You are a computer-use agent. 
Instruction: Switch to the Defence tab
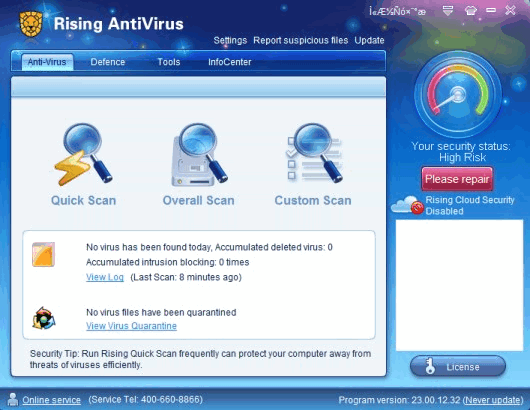click(108, 62)
